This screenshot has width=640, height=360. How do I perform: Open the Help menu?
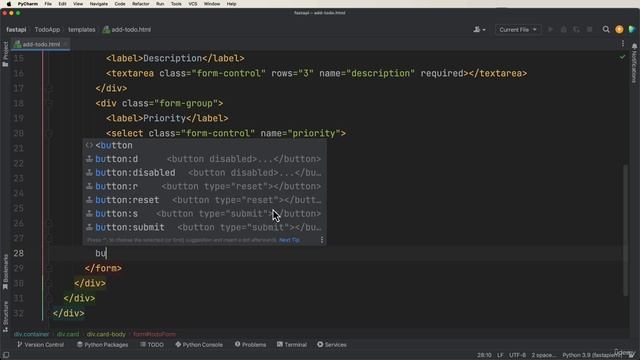point(231,4)
